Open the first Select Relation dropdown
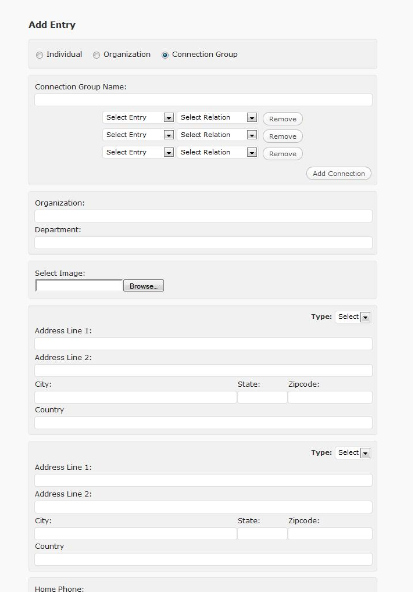Viewport: 413px width, 592px height. click(x=217, y=117)
